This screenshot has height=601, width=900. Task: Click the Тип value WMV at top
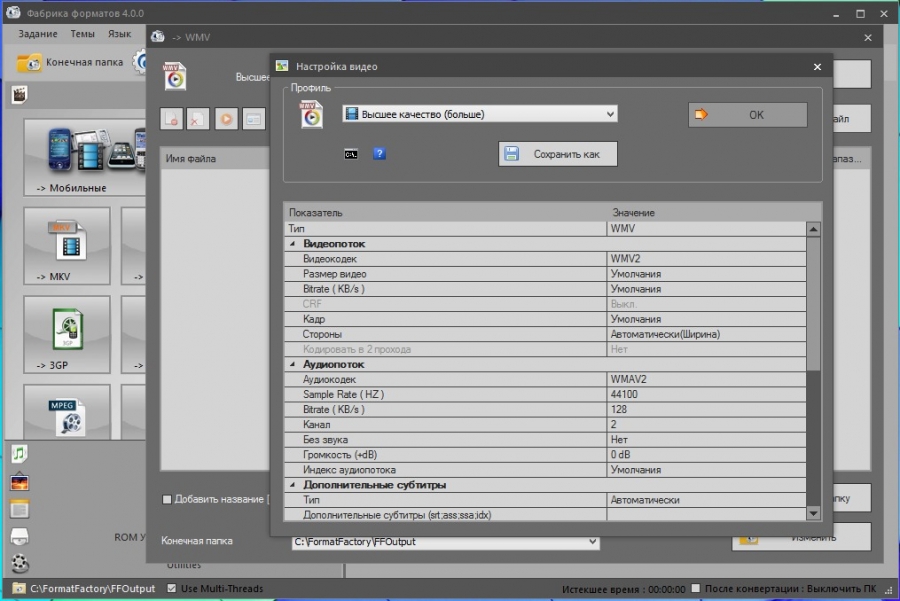click(706, 228)
